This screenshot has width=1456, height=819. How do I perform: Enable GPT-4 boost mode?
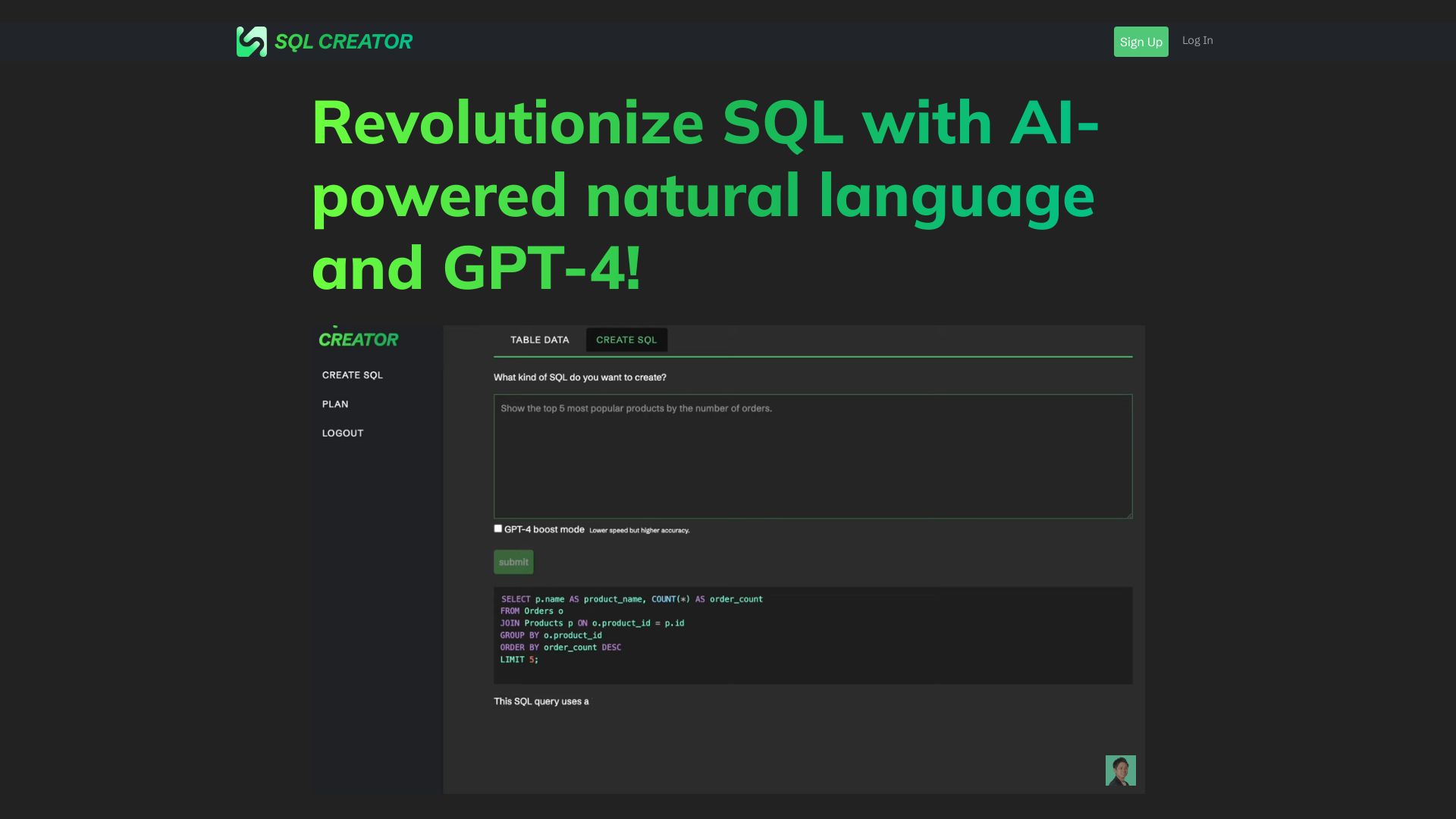(x=497, y=528)
